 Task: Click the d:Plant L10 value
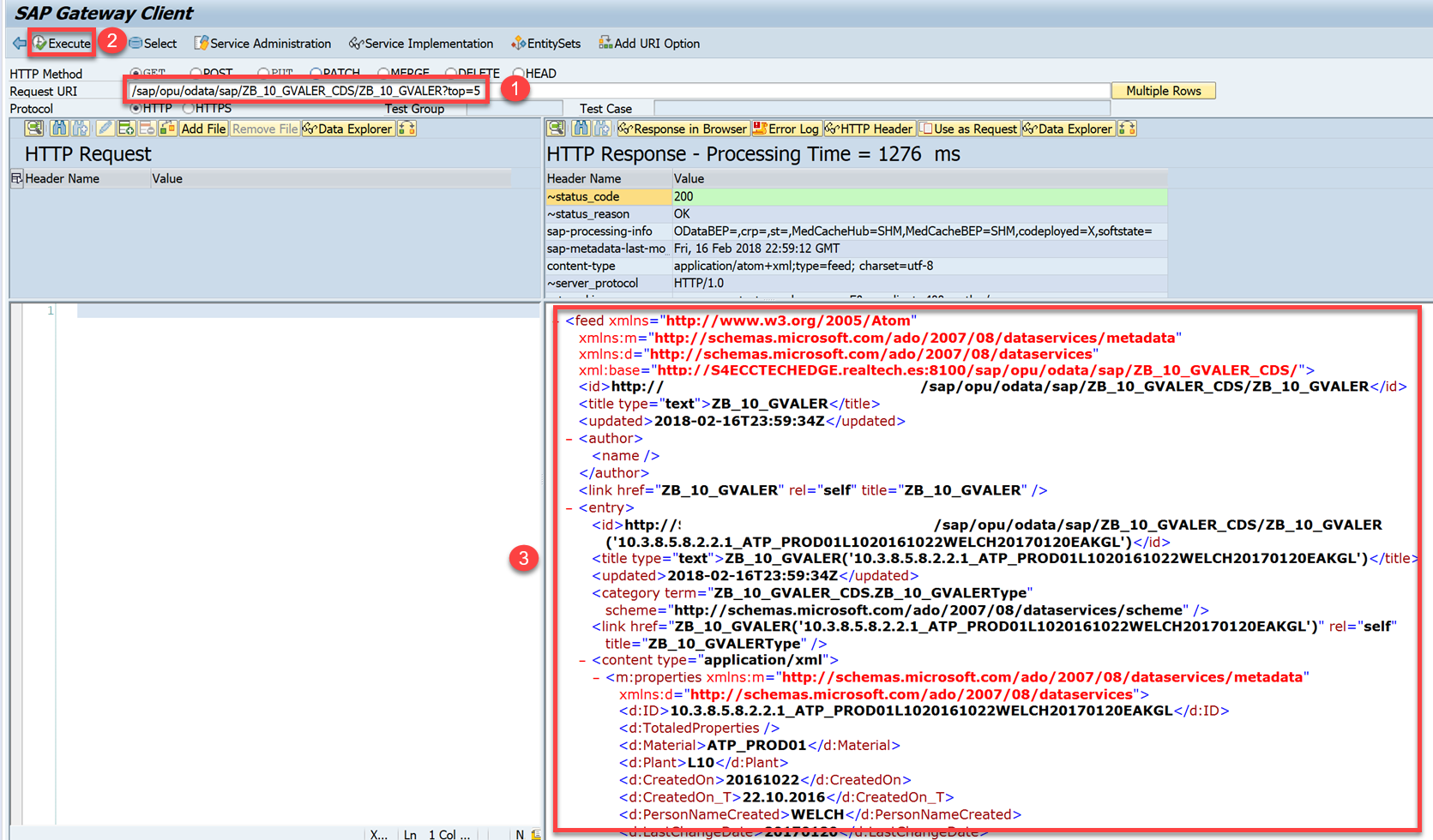coord(701,763)
